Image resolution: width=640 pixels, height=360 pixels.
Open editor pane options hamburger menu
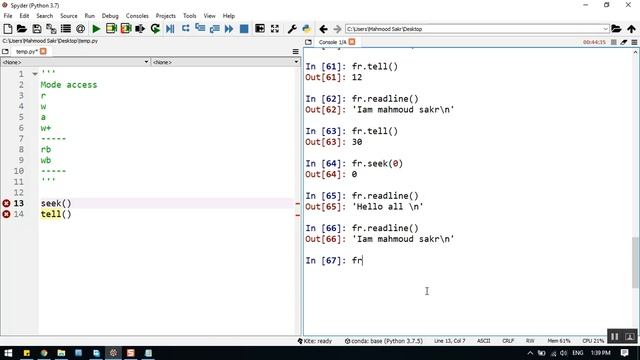(296, 51)
